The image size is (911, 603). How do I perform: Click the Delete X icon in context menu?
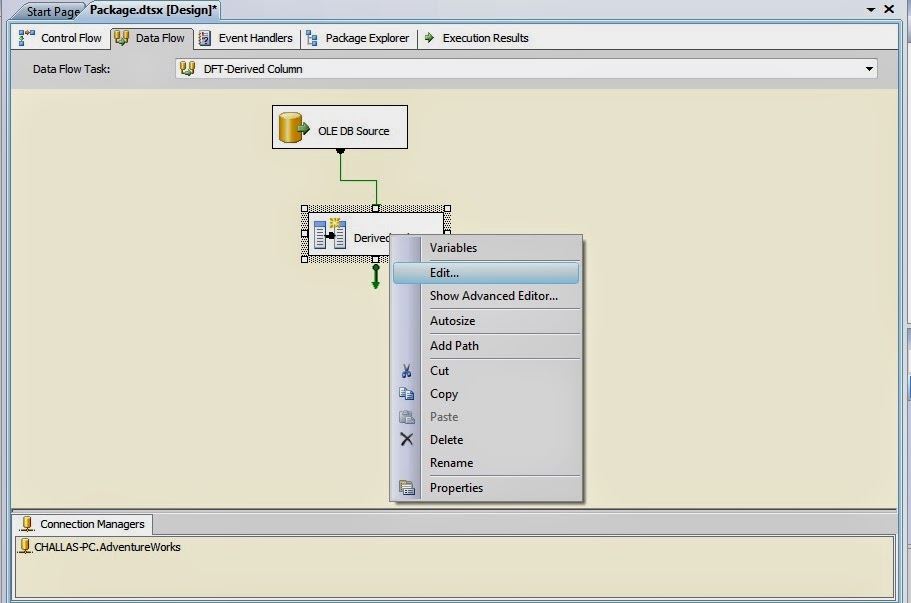click(407, 440)
